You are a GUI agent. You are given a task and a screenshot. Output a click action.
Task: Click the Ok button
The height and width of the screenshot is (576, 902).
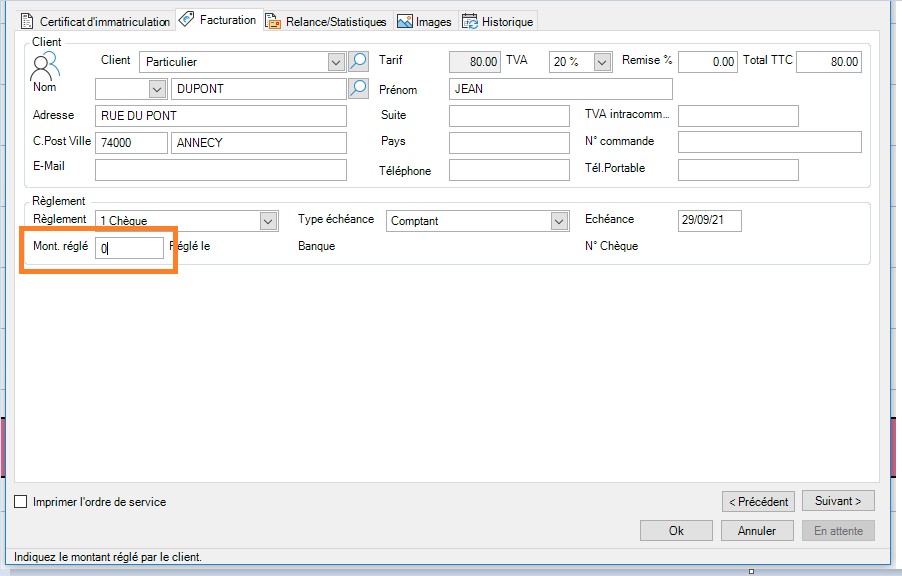[x=676, y=530]
